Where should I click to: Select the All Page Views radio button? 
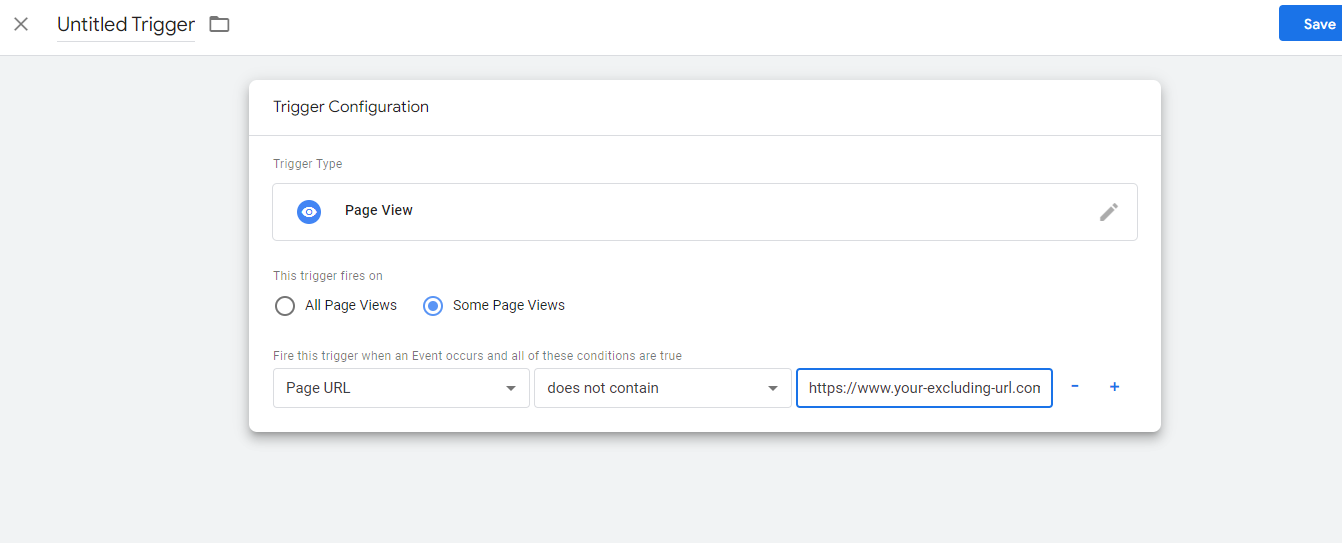(285, 306)
